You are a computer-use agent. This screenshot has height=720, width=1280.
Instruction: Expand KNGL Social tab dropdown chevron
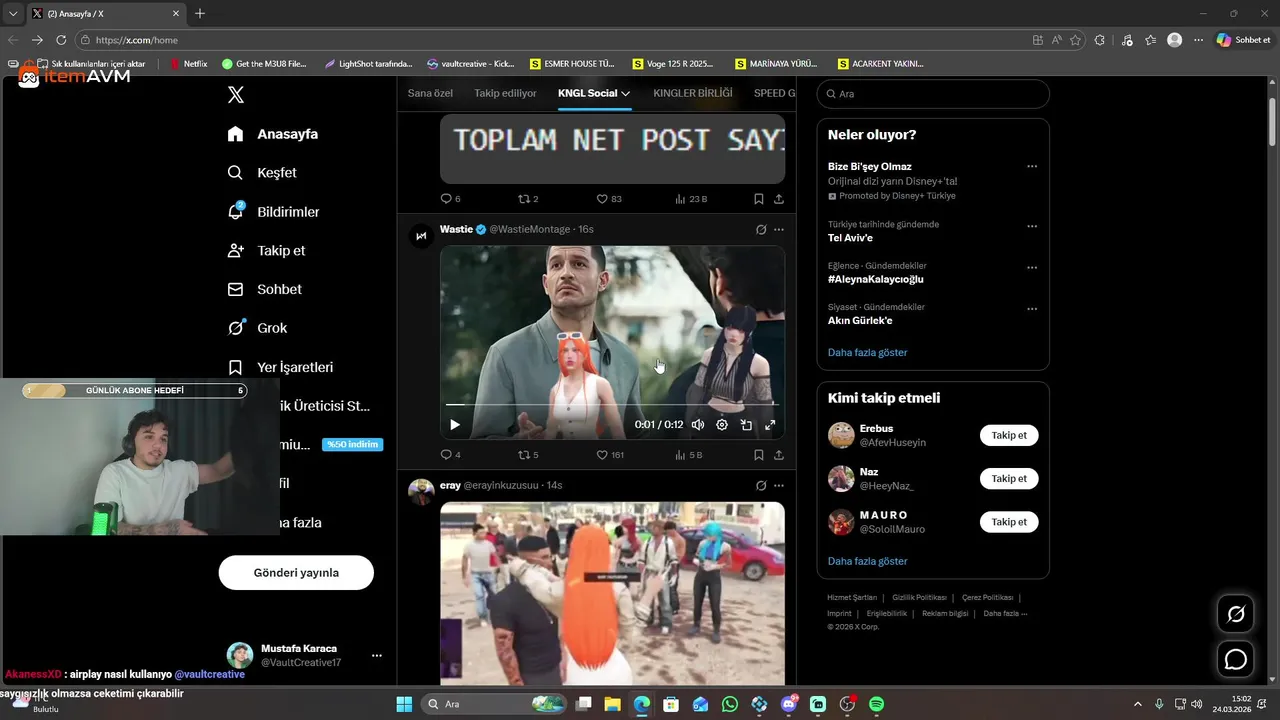[626, 93]
